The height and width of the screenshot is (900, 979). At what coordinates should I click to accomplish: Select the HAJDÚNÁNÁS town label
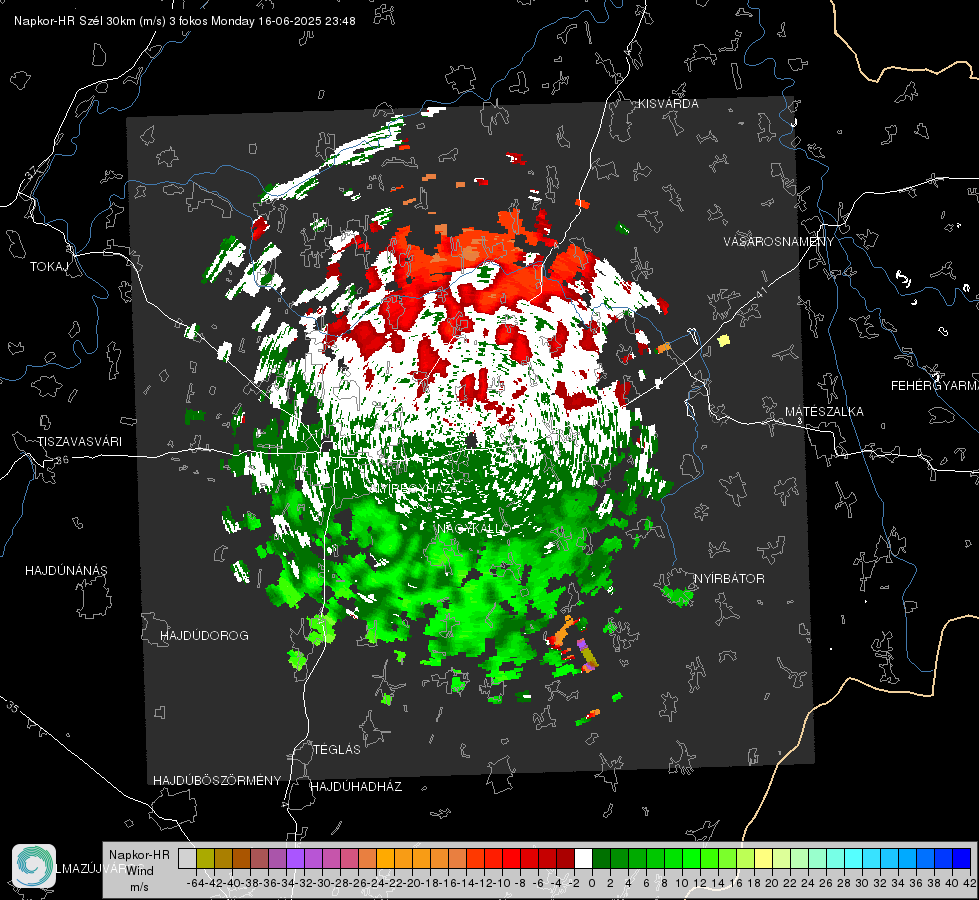[66, 570]
